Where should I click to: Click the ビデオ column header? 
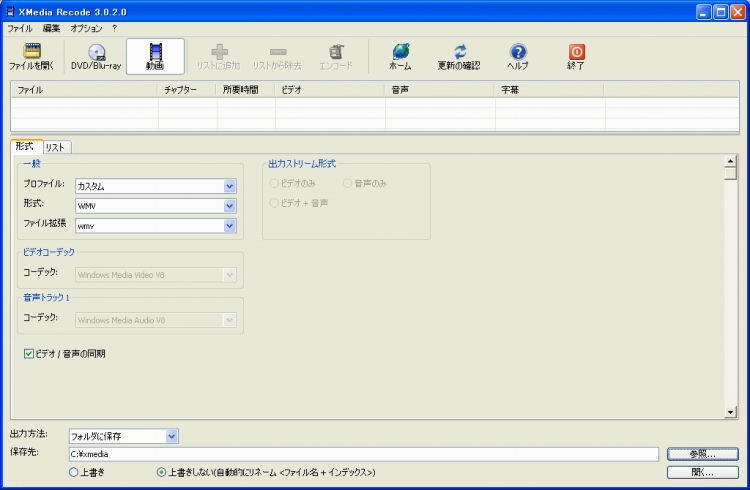[x=330, y=89]
